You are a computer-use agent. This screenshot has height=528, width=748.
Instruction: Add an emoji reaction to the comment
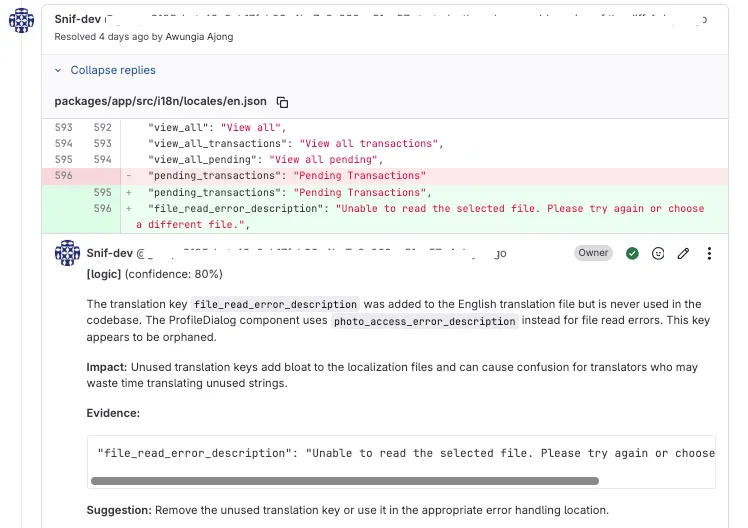click(x=658, y=253)
